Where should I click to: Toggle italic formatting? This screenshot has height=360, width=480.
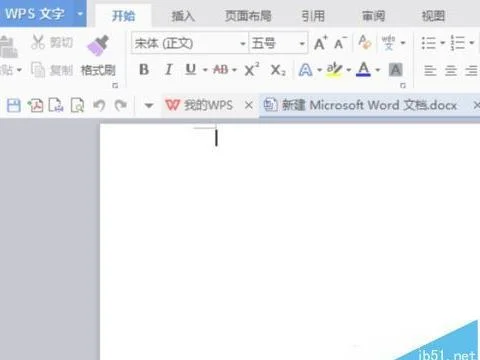coord(169,70)
